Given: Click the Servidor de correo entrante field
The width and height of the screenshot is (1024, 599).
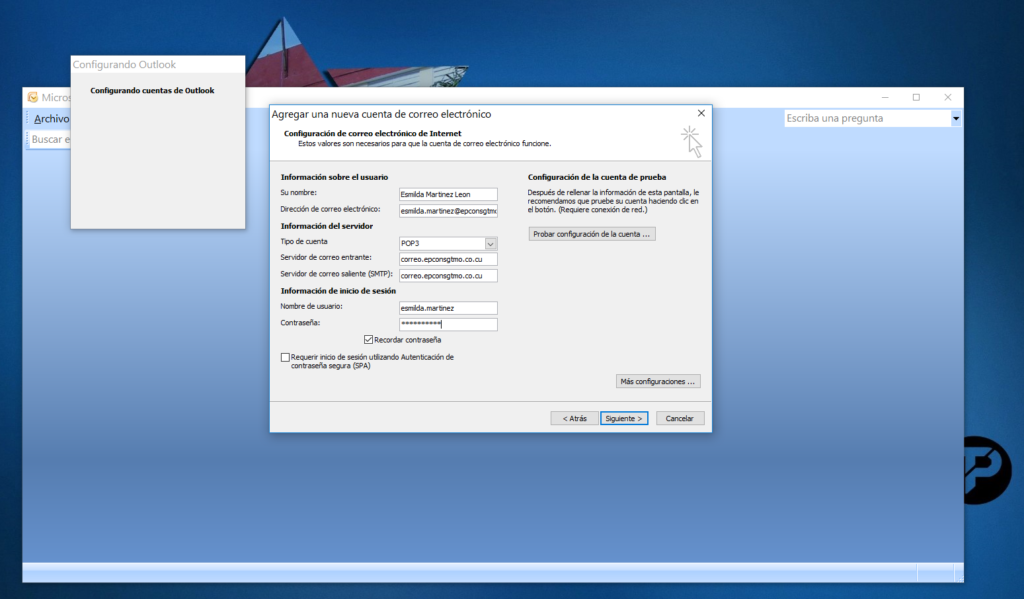Looking at the screenshot, I should 447,259.
